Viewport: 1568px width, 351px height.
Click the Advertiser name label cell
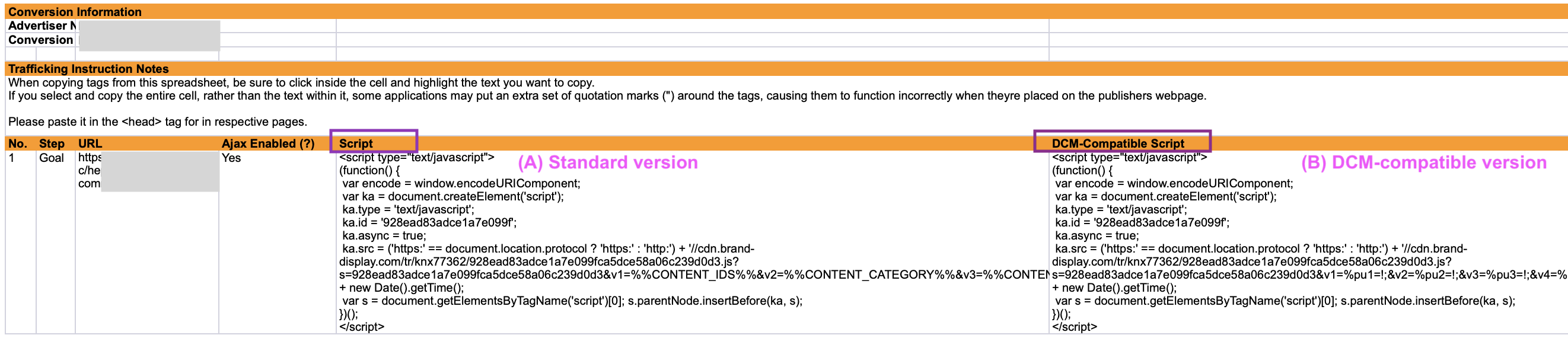point(42,25)
